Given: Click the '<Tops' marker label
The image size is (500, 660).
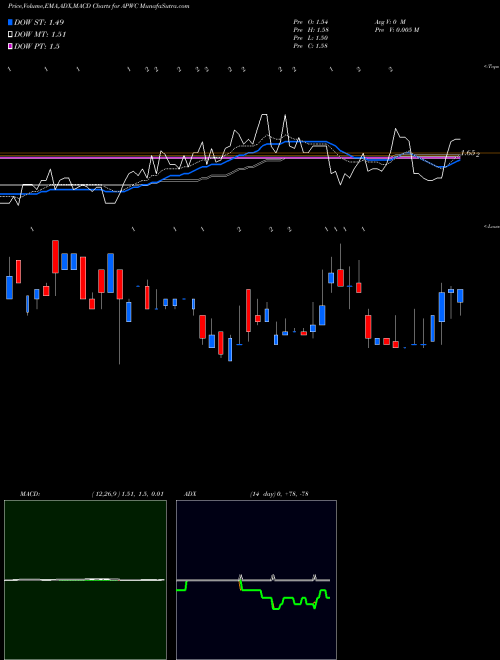Looking at the screenshot, I should point(492,67).
